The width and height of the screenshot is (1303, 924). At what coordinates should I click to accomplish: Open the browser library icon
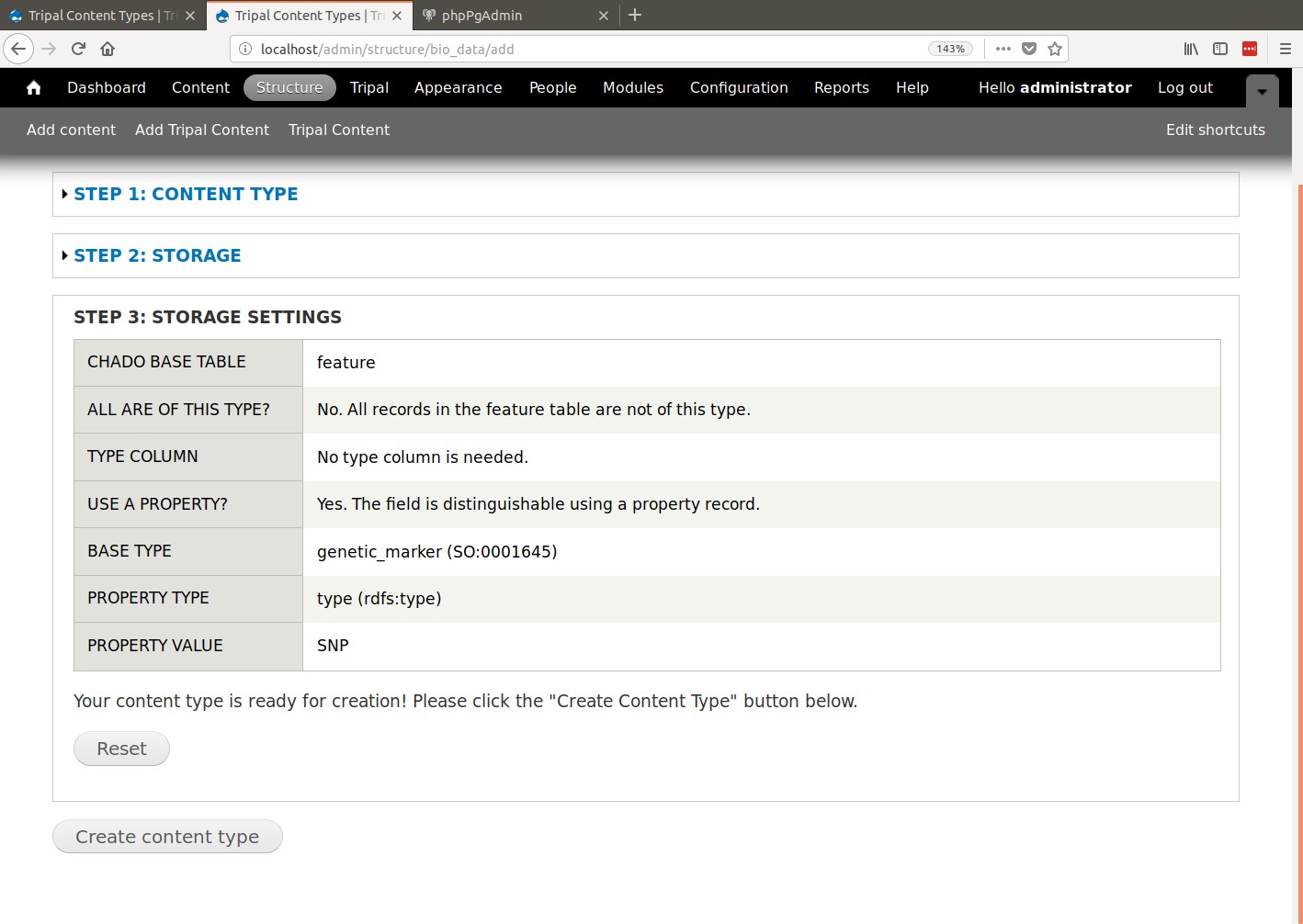(1191, 49)
